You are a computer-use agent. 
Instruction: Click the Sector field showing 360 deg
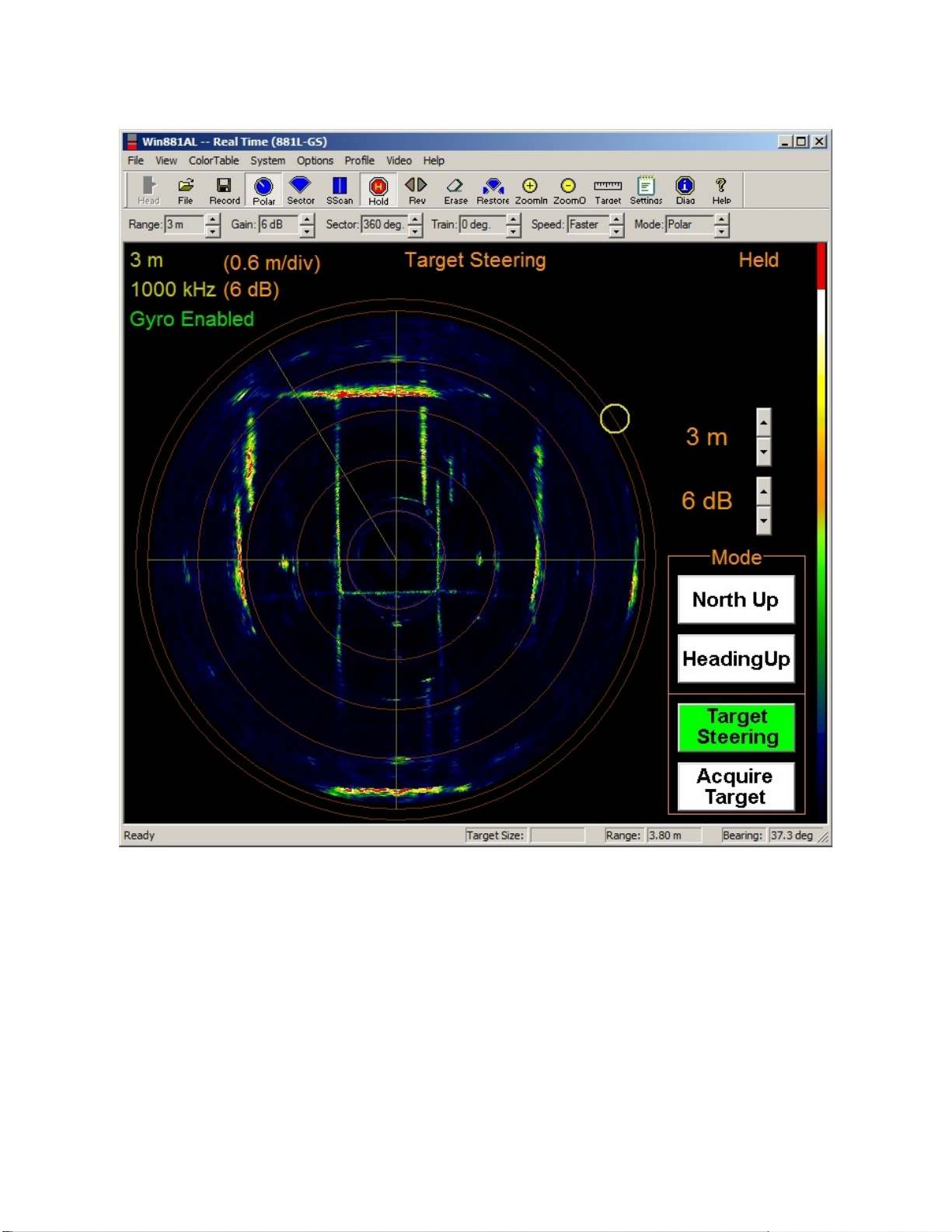click(385, 225)
